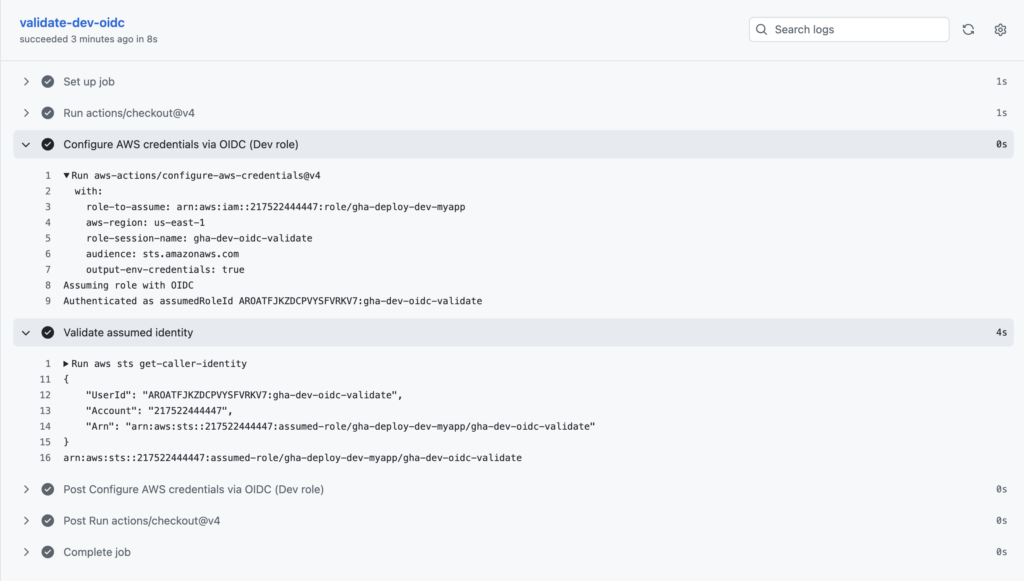Refresh the workflow logs
Viewport: 1024px width, 581px height.
click(x=967, y=29)
